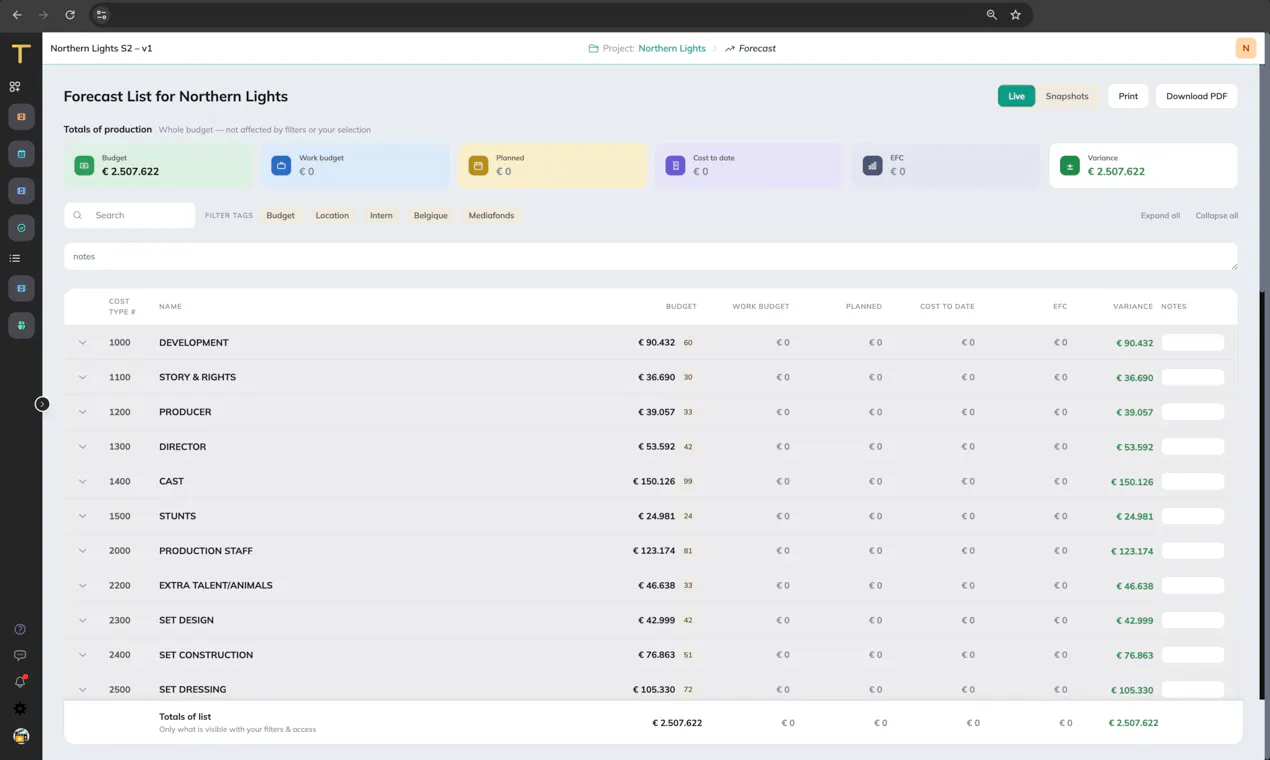Viewport: 1270px width, 760px height.
Task: Click the Print button
Action: click(1128, 96)
